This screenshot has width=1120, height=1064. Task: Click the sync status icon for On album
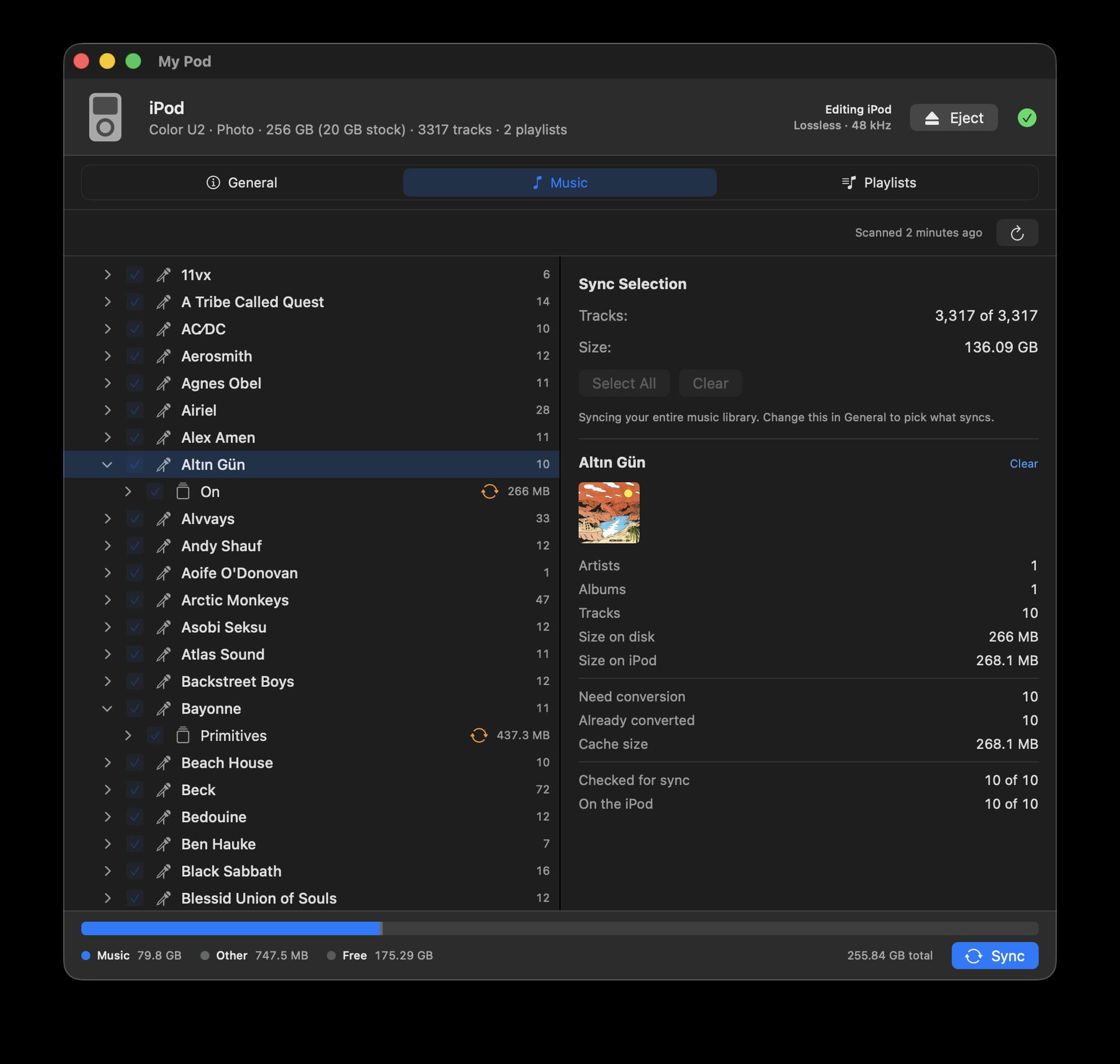(490, 492)
